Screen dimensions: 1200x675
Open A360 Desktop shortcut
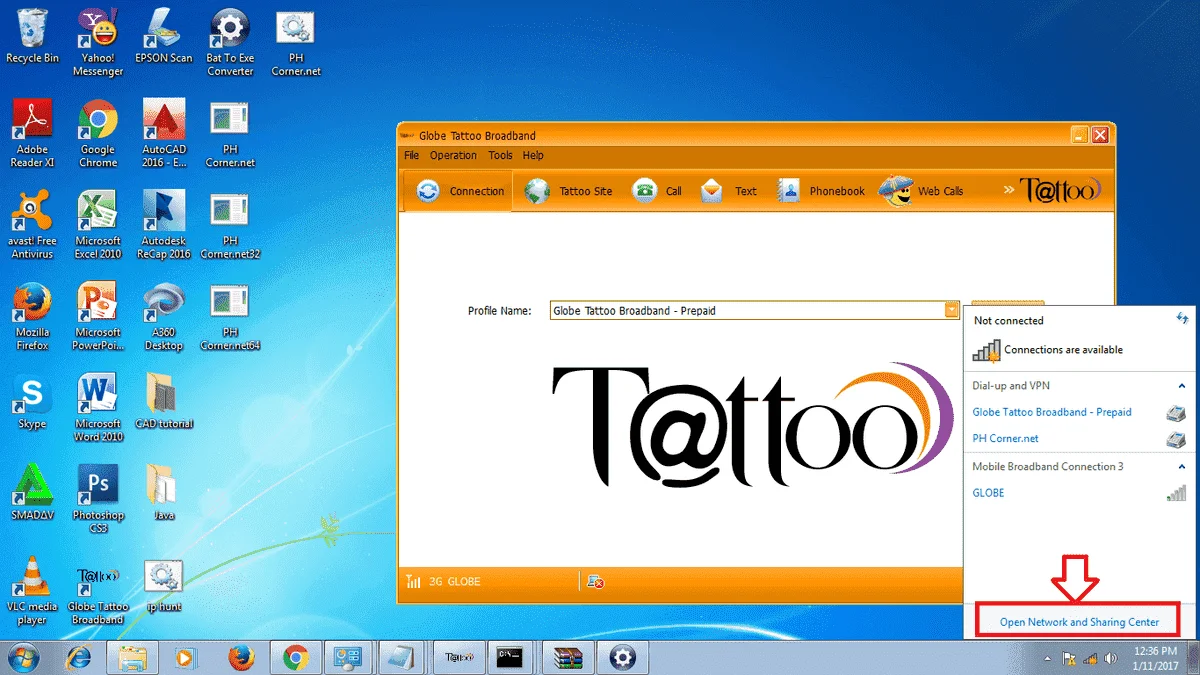click(164, 316)
